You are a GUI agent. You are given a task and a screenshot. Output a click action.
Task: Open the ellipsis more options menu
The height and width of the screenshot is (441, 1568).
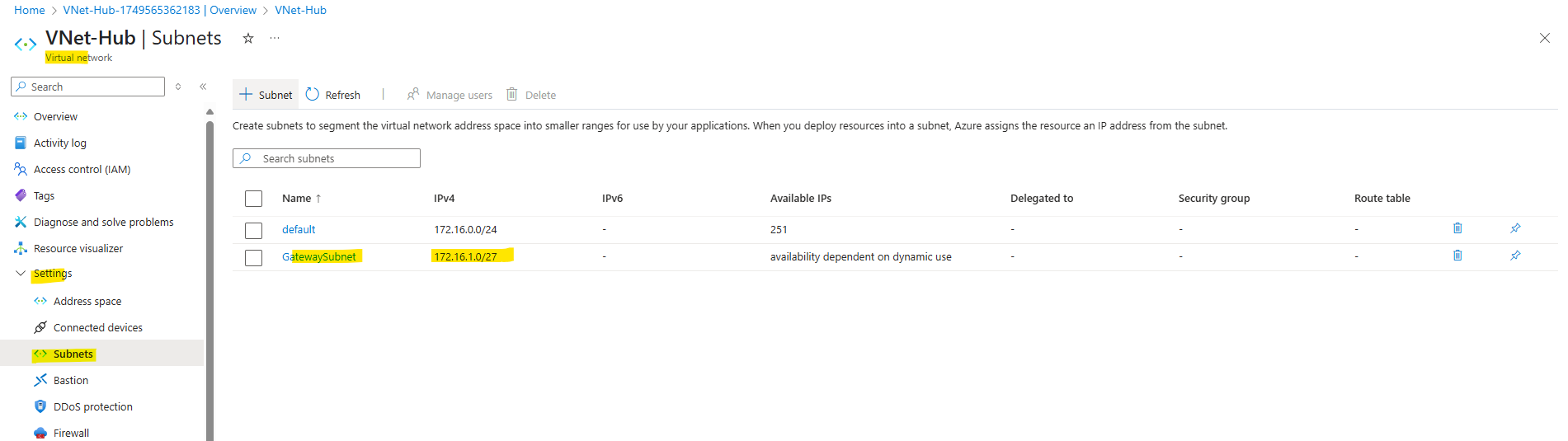coord(275,38)
